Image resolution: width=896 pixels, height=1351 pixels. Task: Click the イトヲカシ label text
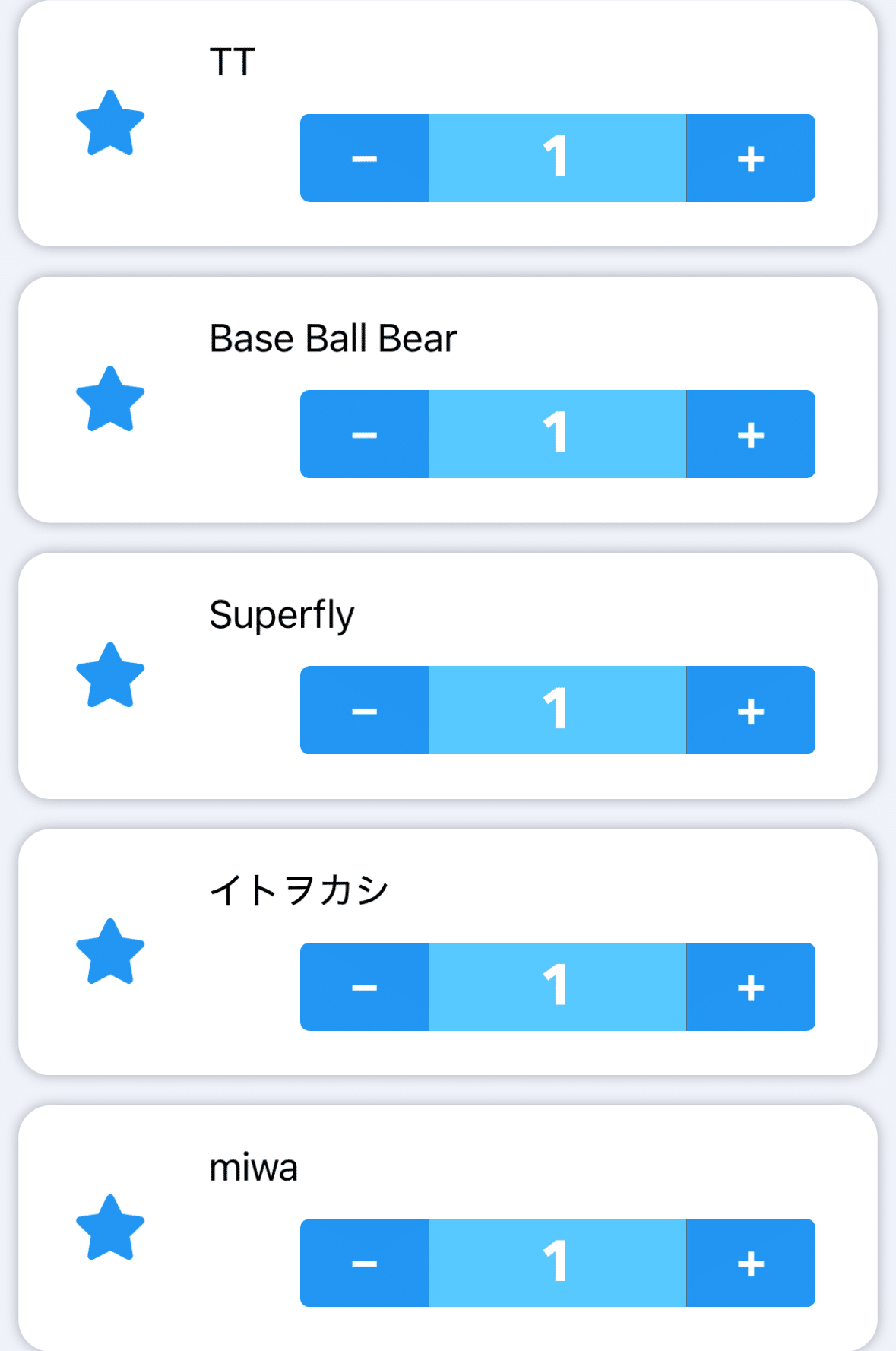(299, 890)
